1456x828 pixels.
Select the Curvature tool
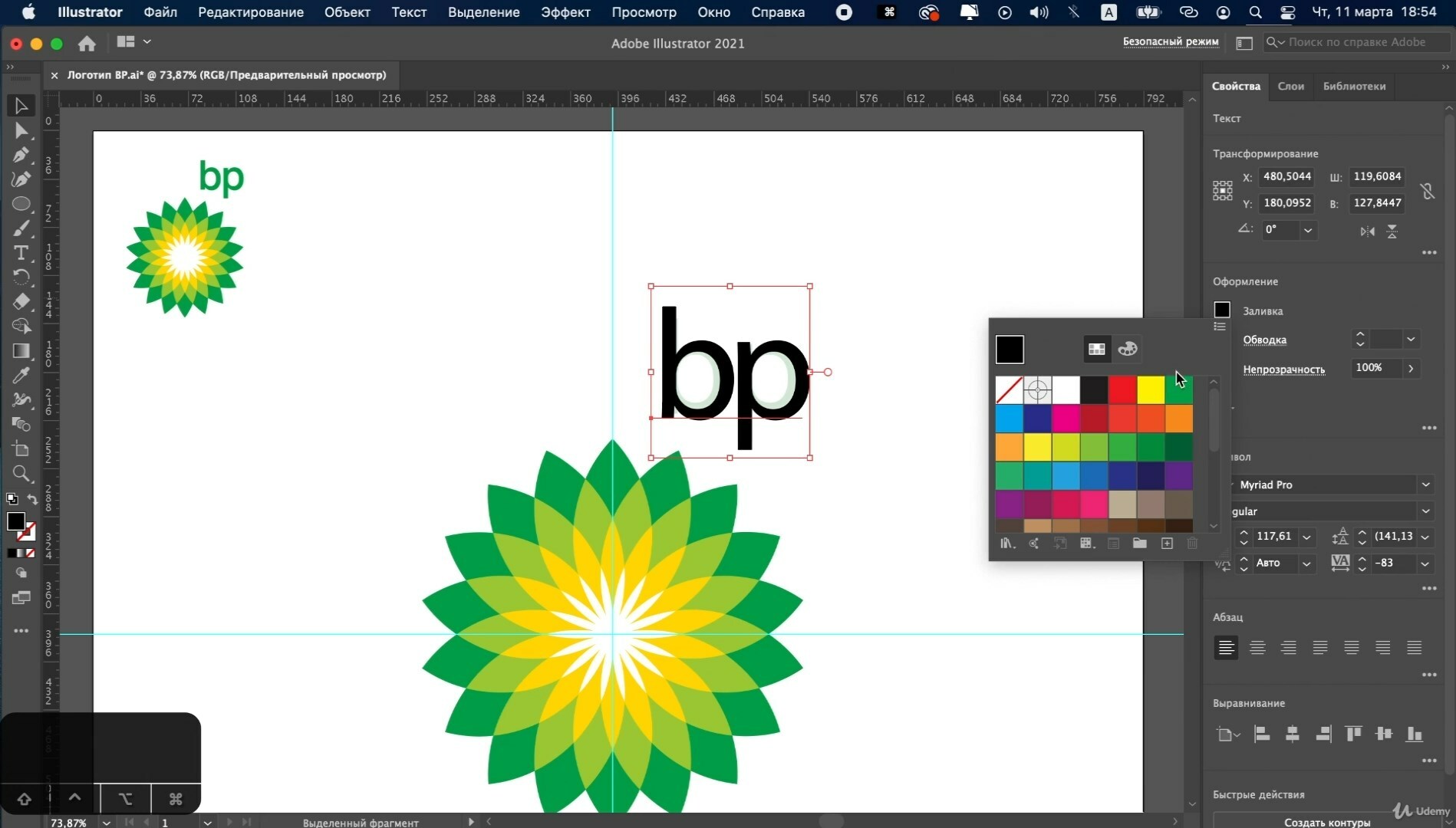pyautogui.click(x=21, y=179)
